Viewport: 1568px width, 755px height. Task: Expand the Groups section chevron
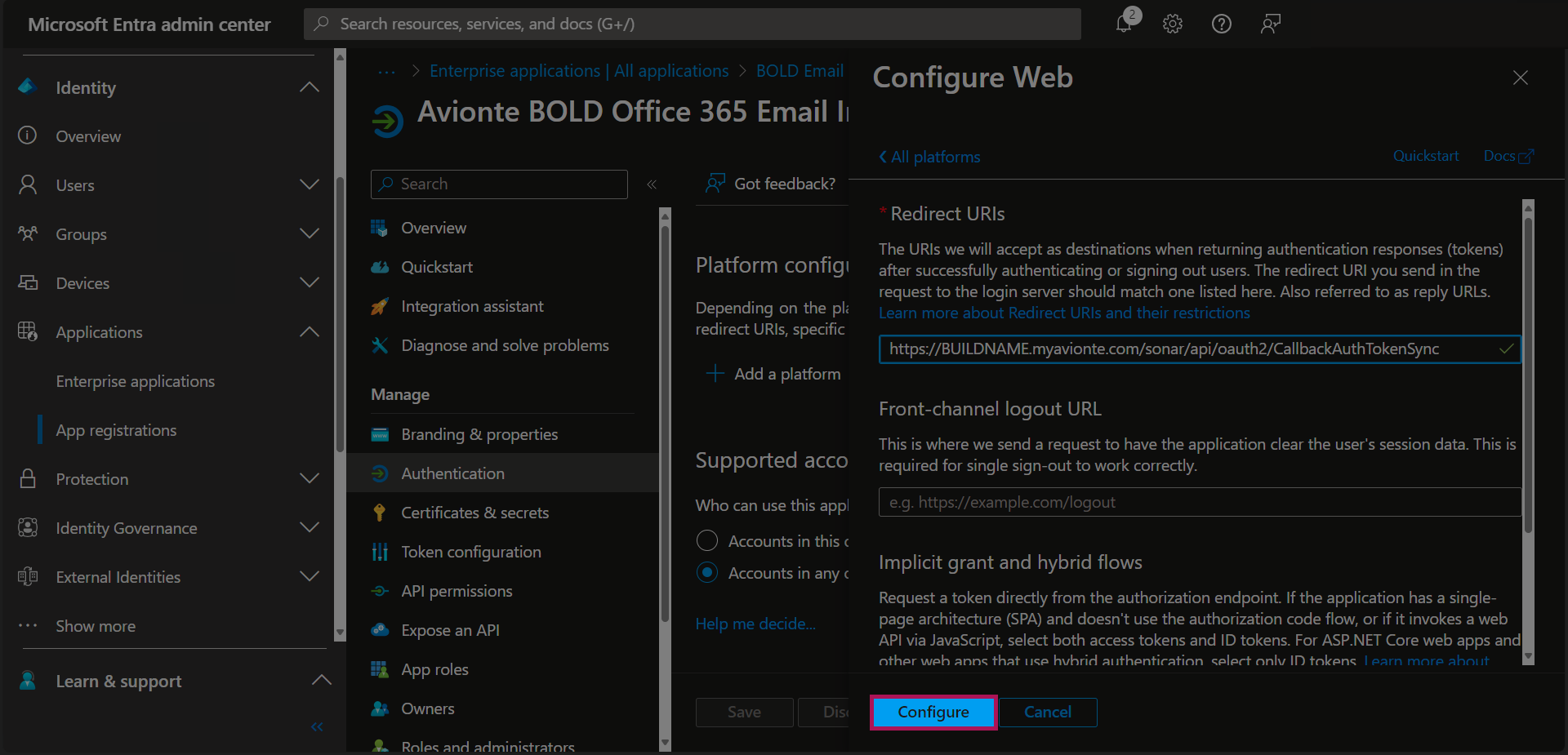click(x=310, y=234)
